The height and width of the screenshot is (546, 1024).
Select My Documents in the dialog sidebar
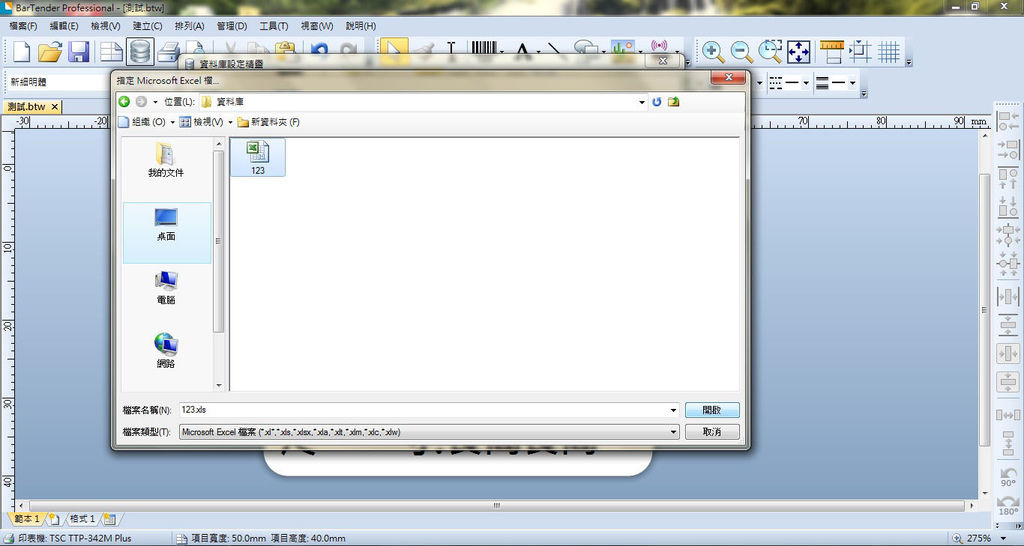[x=166, y=161]
